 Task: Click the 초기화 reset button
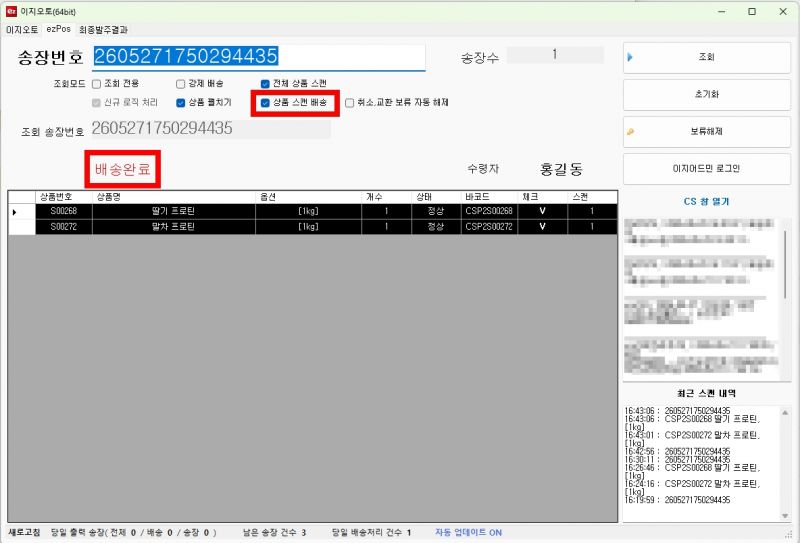[707, 94]
